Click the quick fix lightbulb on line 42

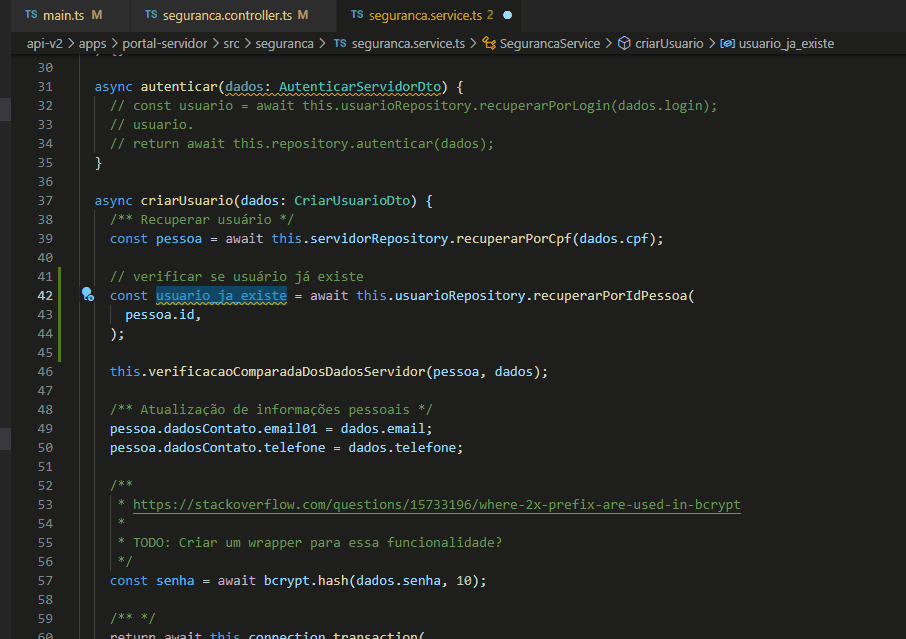[x=87, y=295]
